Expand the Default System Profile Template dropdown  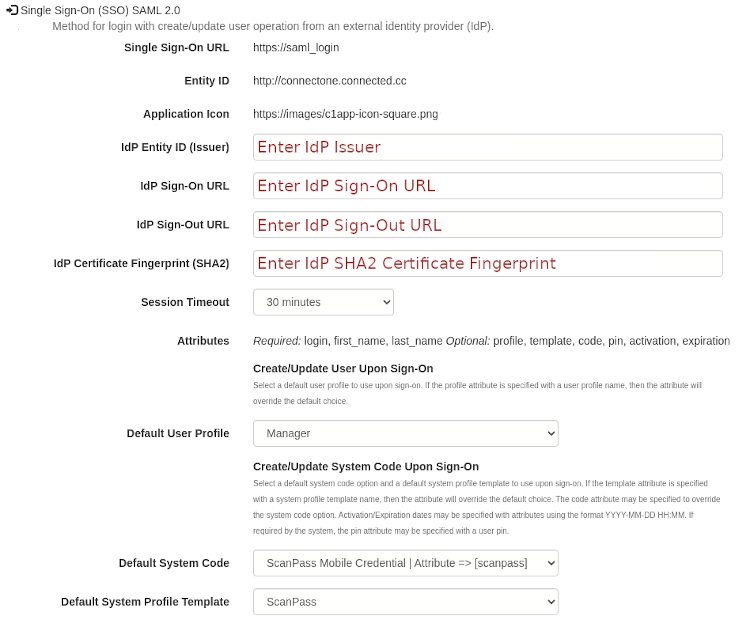coord(405,602)
